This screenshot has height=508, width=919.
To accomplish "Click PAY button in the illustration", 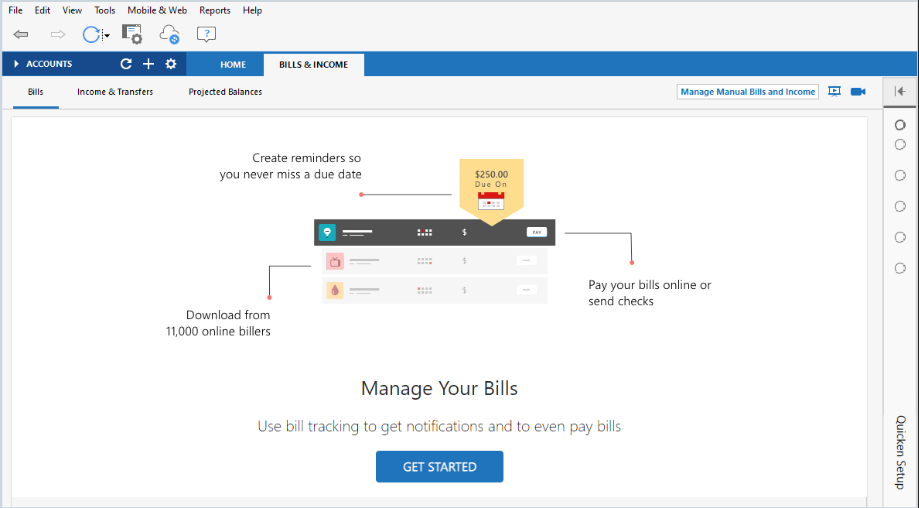I will click(536, 232).
